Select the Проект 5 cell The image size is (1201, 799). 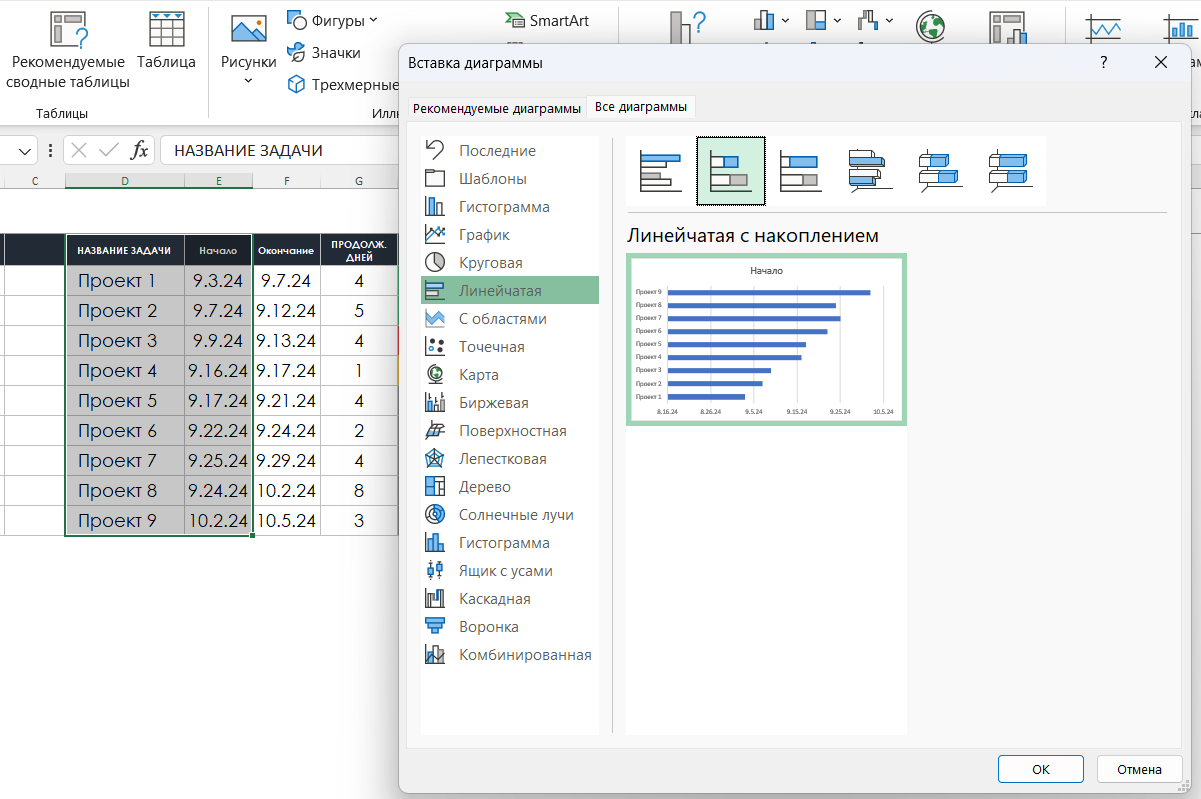(125, 401)
